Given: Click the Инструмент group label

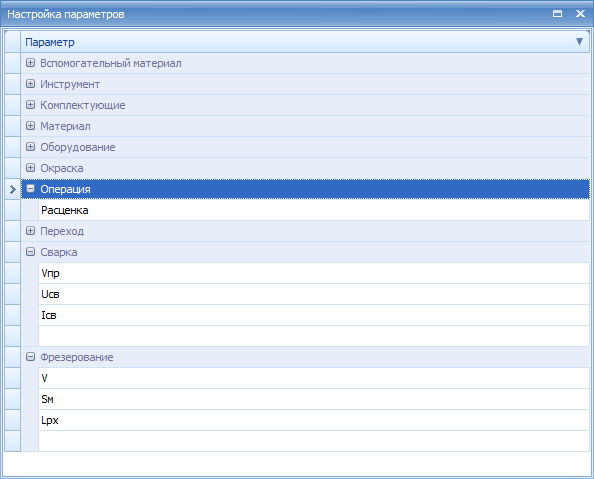Looking at the screenshot, I should click(70, 84).
